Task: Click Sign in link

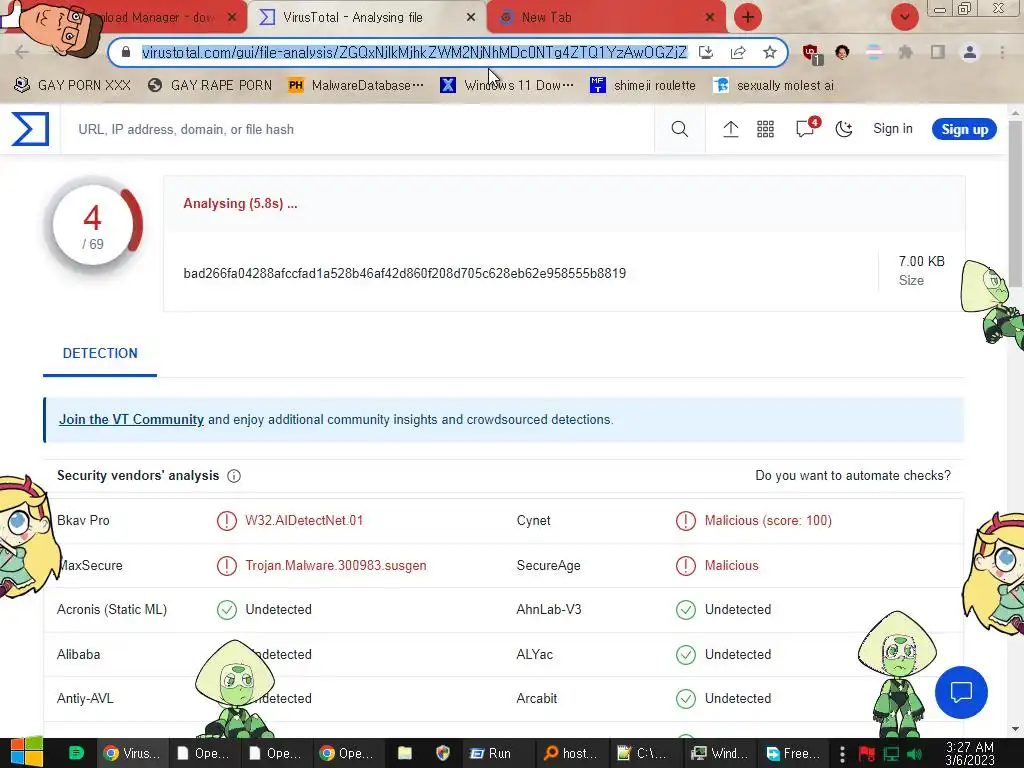Action: click(x=892, y=129)
